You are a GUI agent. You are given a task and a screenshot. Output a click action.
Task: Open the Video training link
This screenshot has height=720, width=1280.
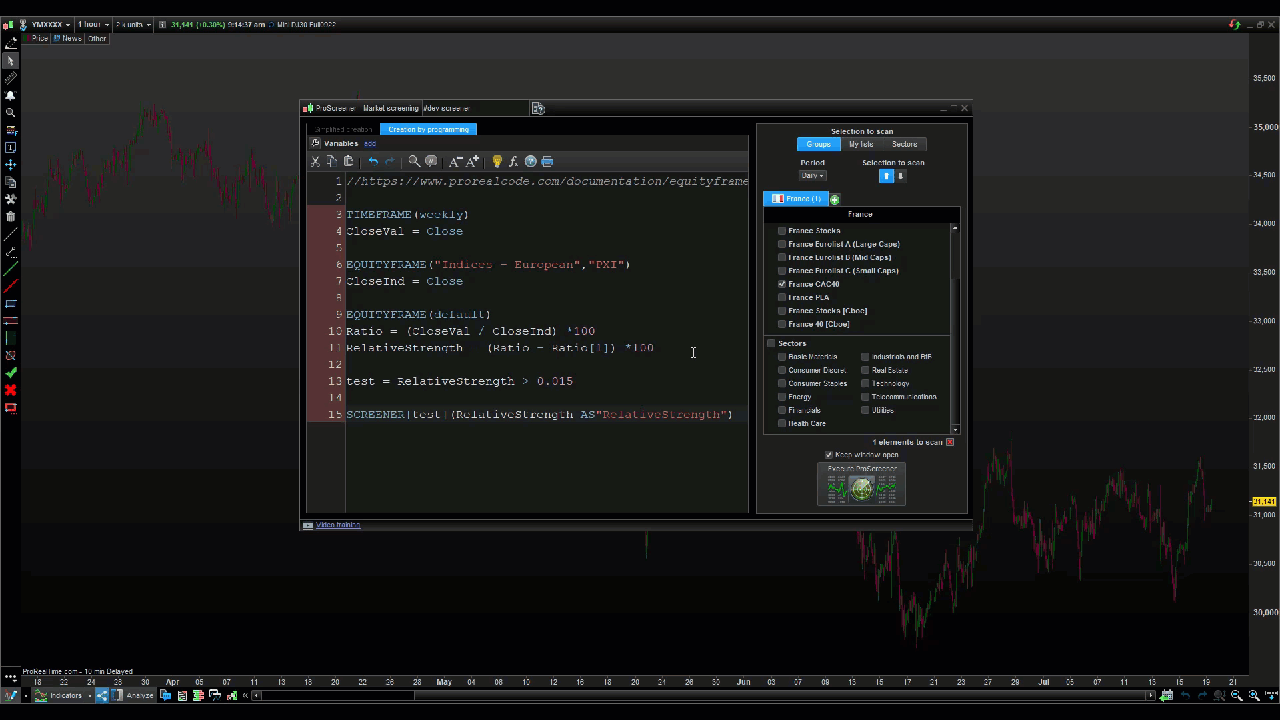(x=338, y=525)
